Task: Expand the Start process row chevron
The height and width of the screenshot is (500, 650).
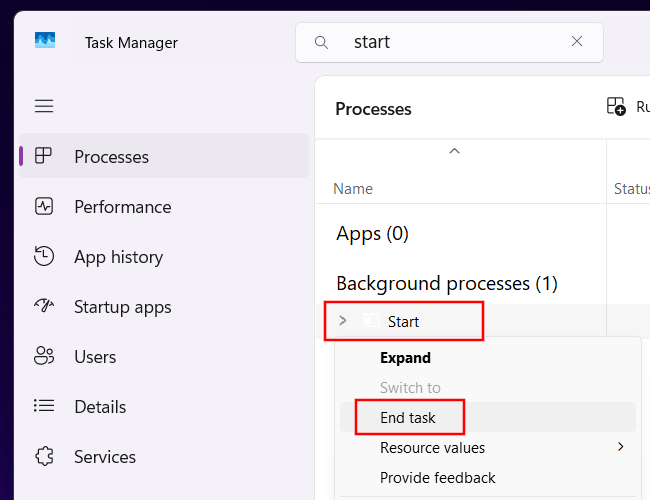Action: point(342,320)
